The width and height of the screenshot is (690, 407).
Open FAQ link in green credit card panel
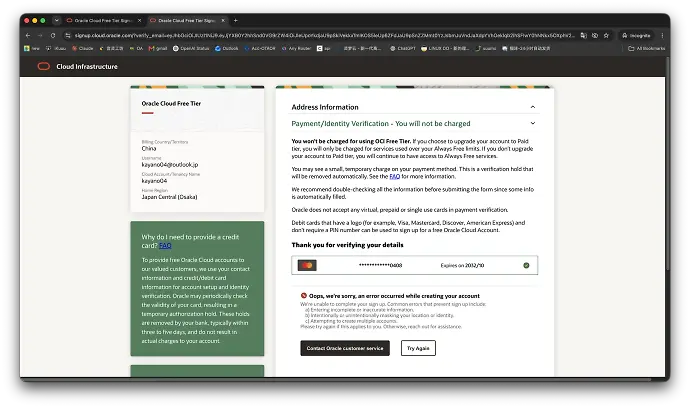165,246
